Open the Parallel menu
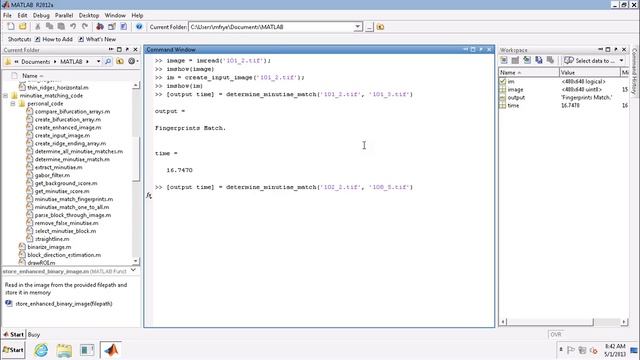The width and height of the screenshot is (640, 360). tap(64, 15)
